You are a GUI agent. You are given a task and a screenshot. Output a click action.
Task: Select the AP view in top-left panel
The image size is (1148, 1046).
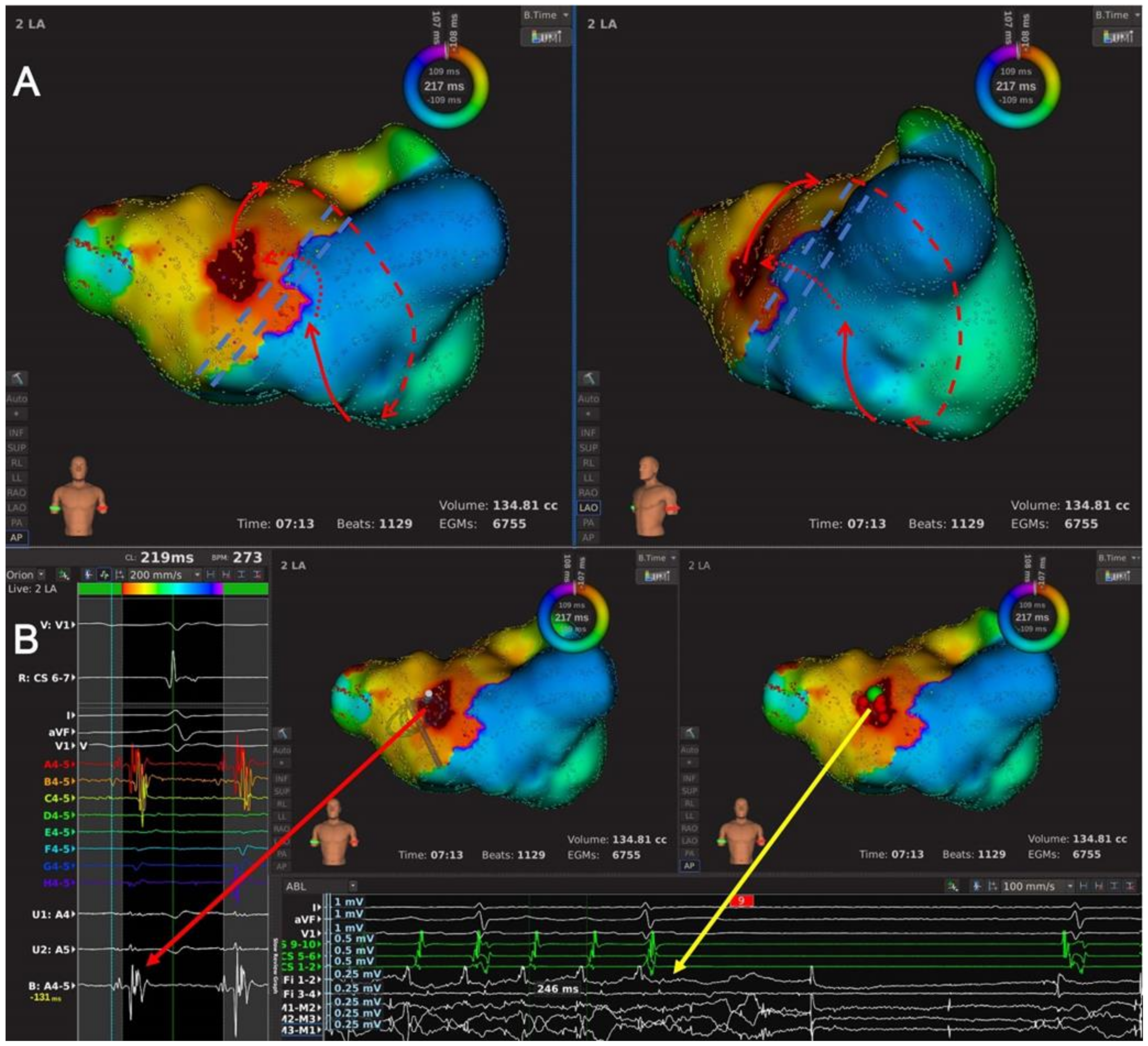coord(17,537)
